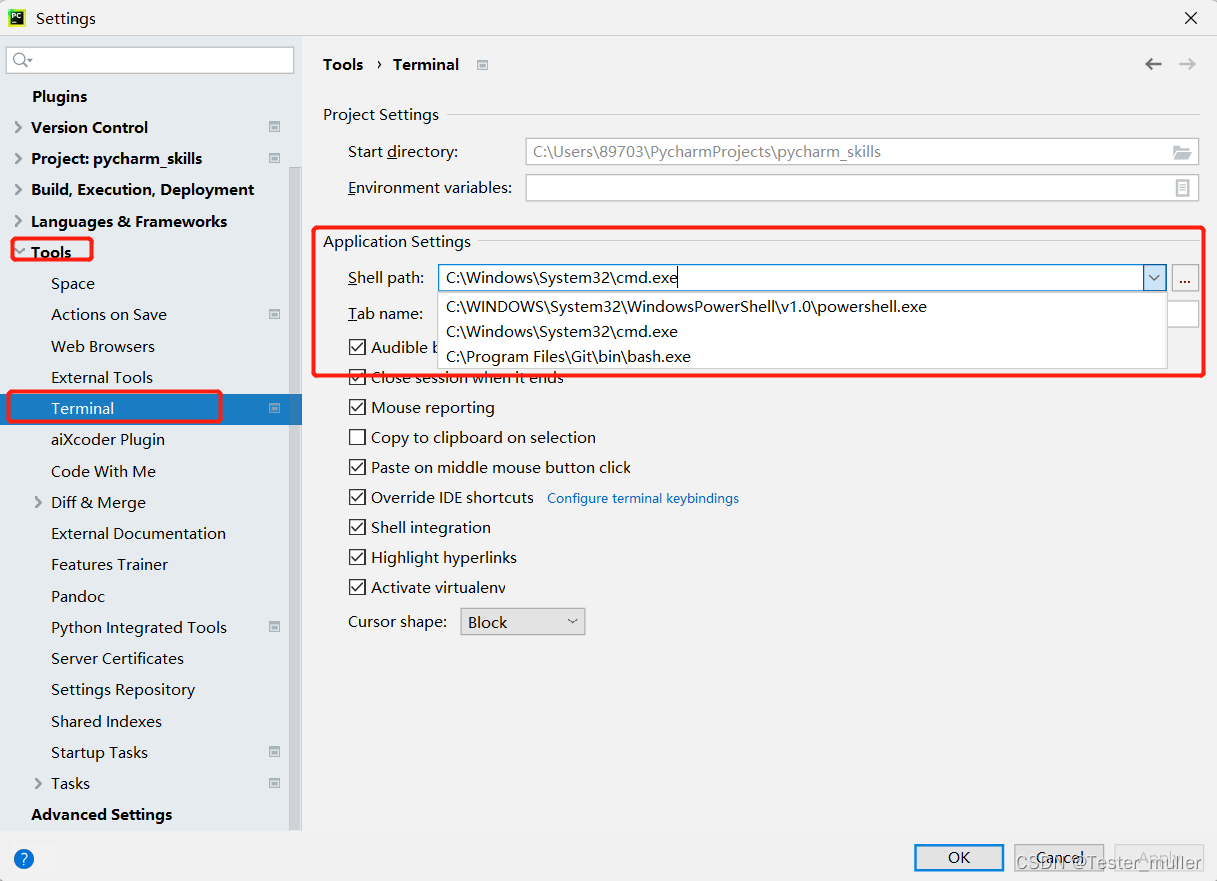Open the Features Trainer settings page
Image resolution: width=1217 pixels, height=881 pixels.
point(109,564)
